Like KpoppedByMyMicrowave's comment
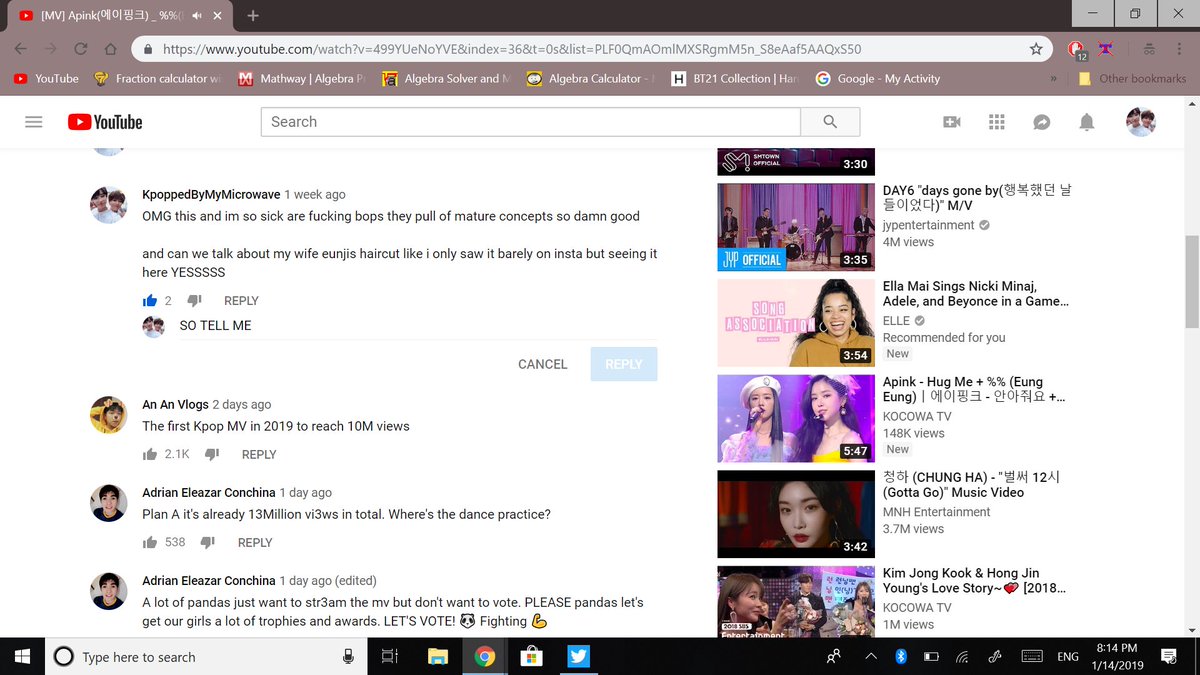The width and height of the screenshot is (1200, 675). (151, 300)
